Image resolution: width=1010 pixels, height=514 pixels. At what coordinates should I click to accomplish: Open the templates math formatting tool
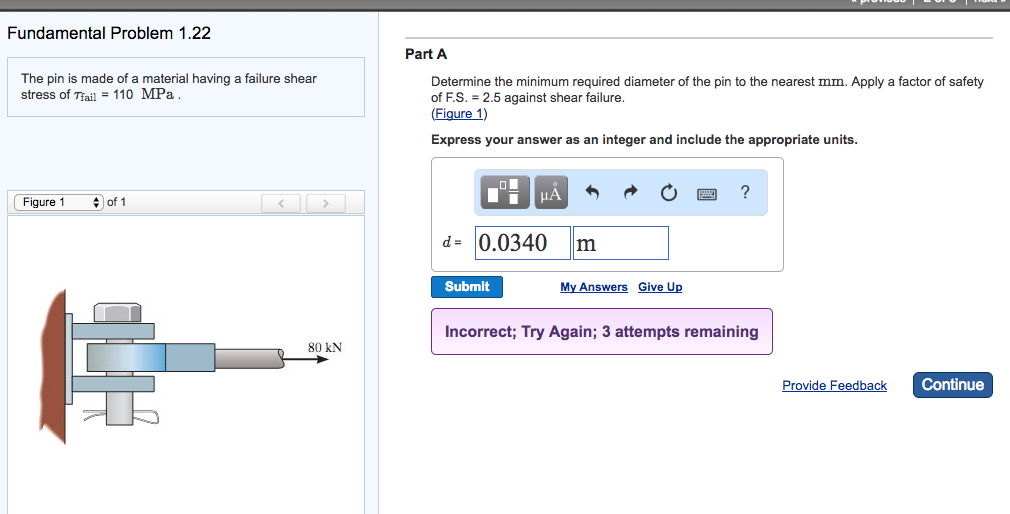[505, 192]
